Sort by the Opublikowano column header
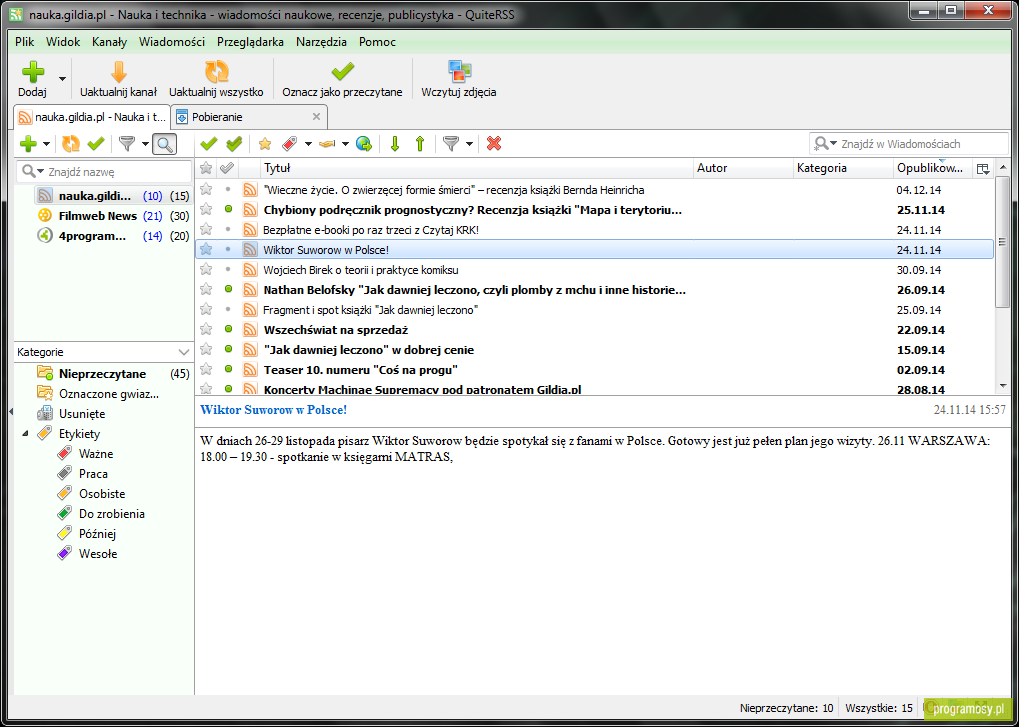 [x=931, y=168]
